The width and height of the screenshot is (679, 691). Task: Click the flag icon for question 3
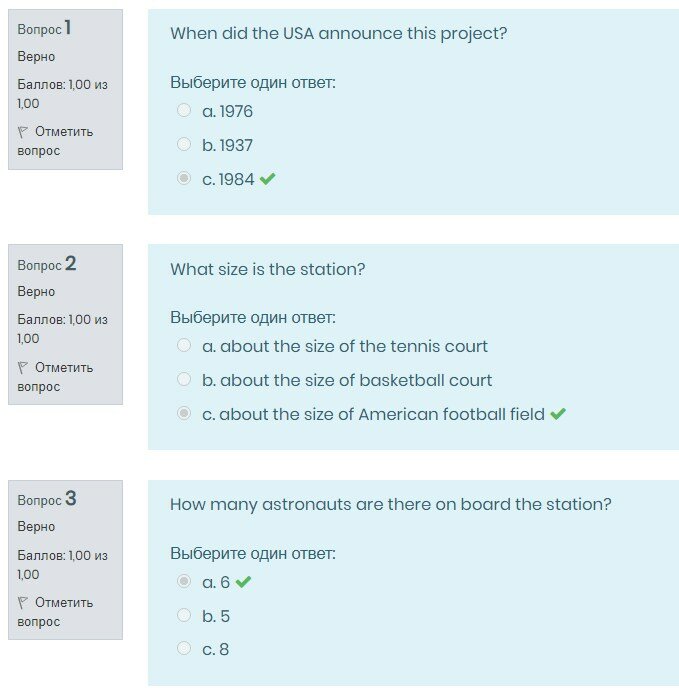tap(23, 603)
